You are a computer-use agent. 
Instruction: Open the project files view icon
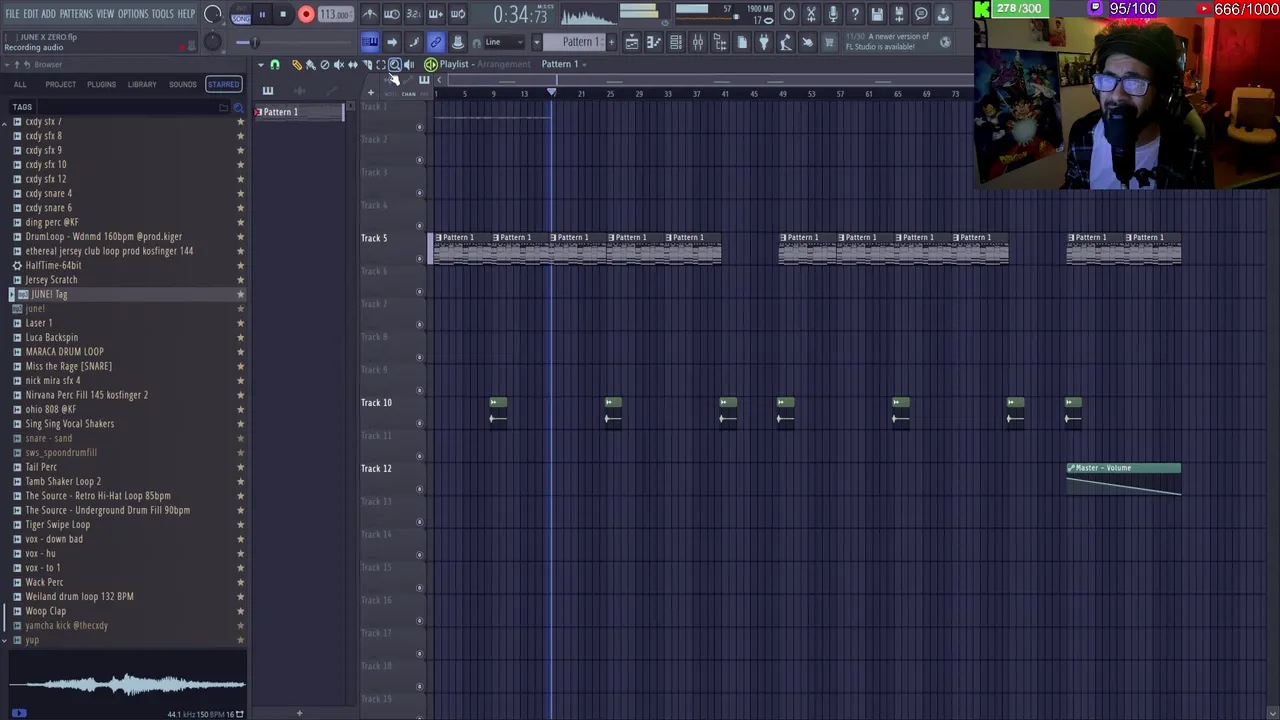coord(742,42)
